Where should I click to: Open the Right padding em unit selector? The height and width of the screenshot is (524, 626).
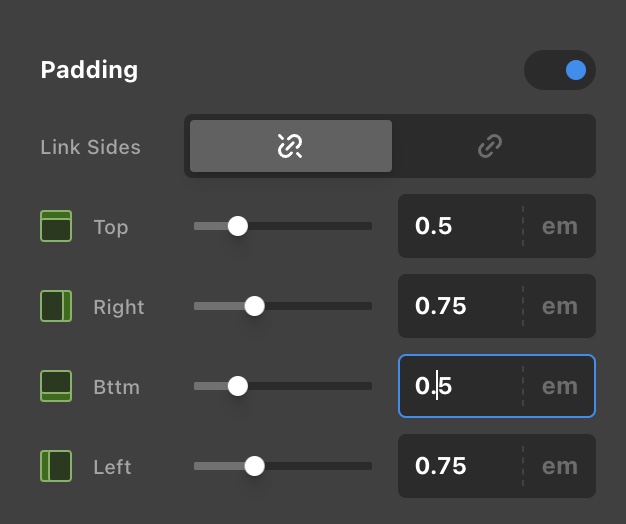(x=560, y=306)
